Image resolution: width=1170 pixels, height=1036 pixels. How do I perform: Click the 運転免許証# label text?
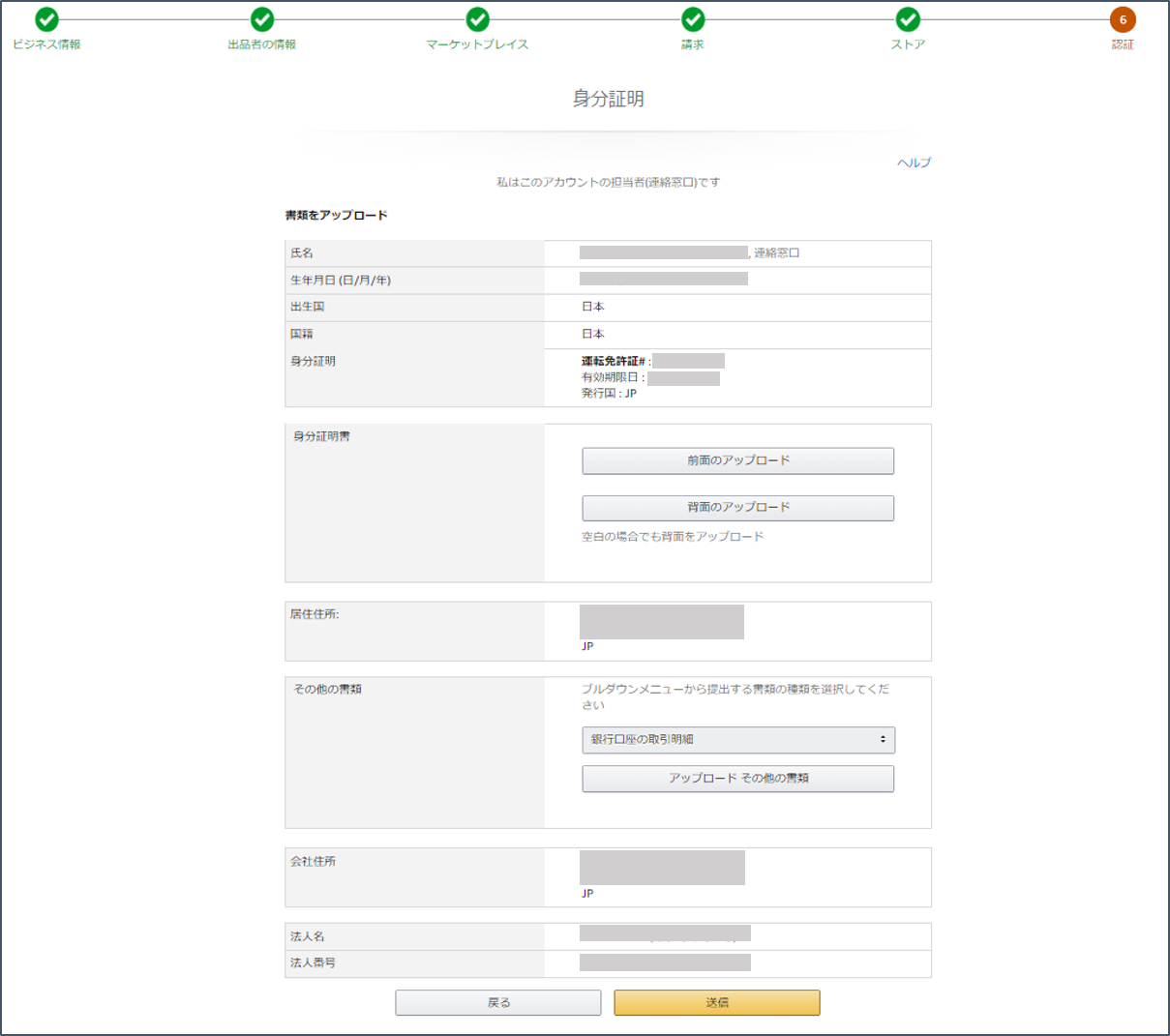pyautogui.click(x=614, y=361)
